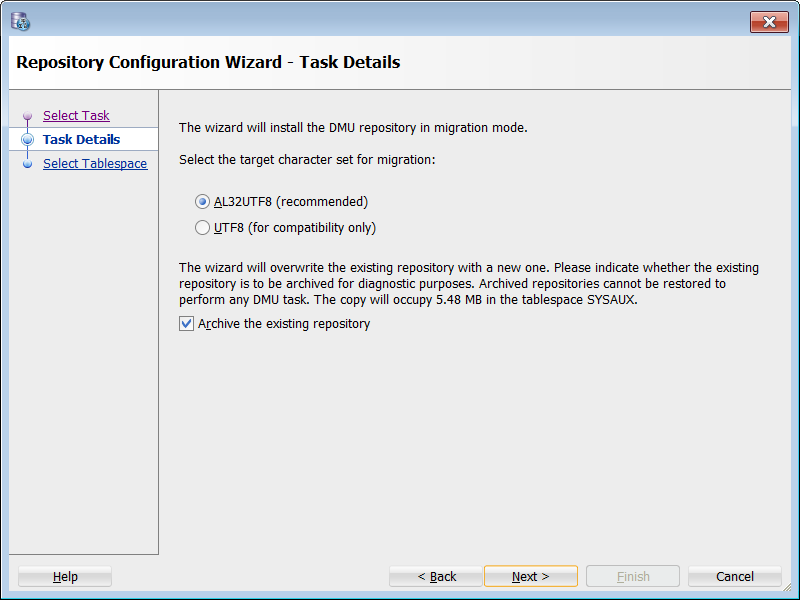This screenshot has height=600, width=800.
Task: Open Help for this wizard page
Action: 65,577
